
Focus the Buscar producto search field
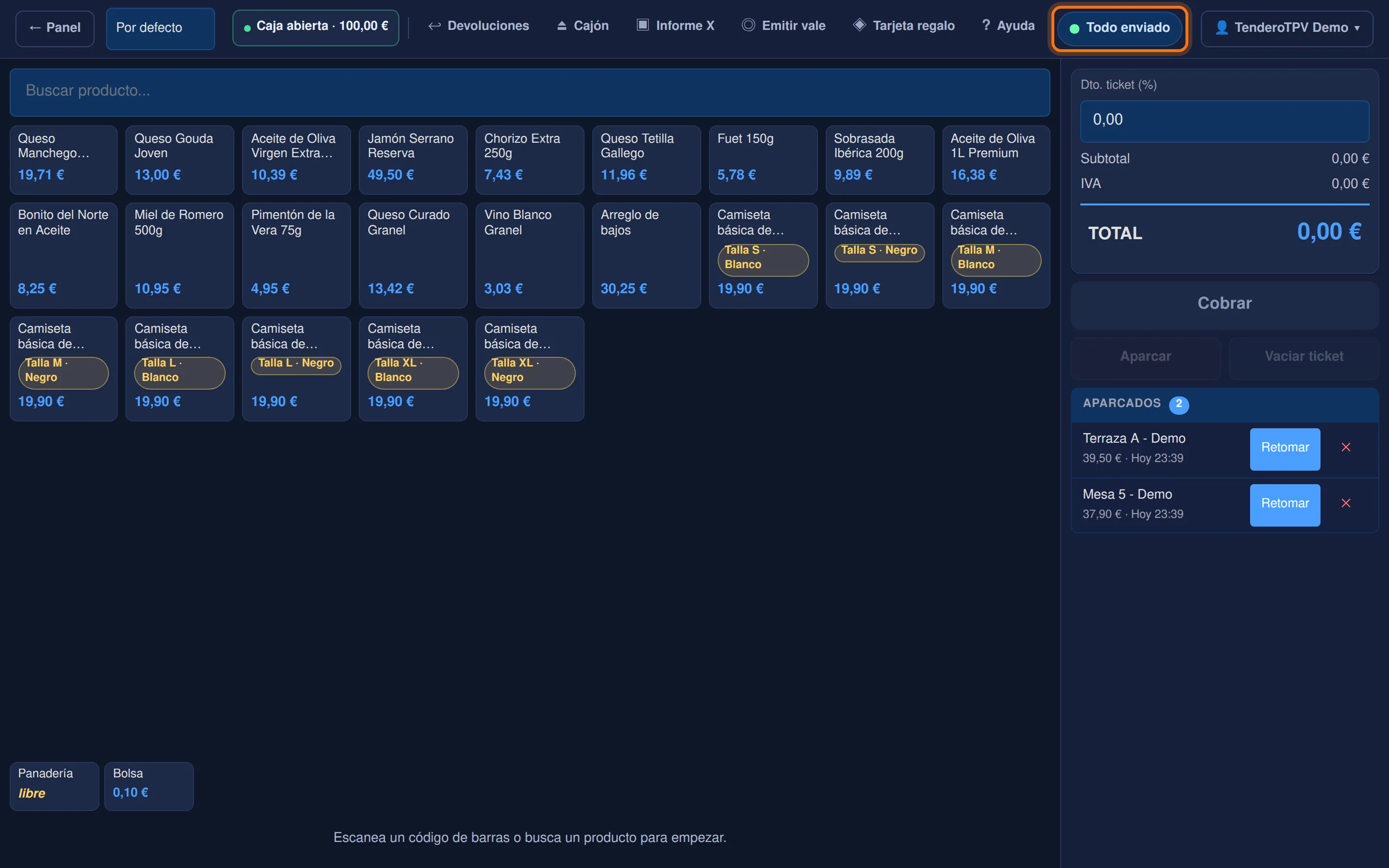(x=529, y=92)
